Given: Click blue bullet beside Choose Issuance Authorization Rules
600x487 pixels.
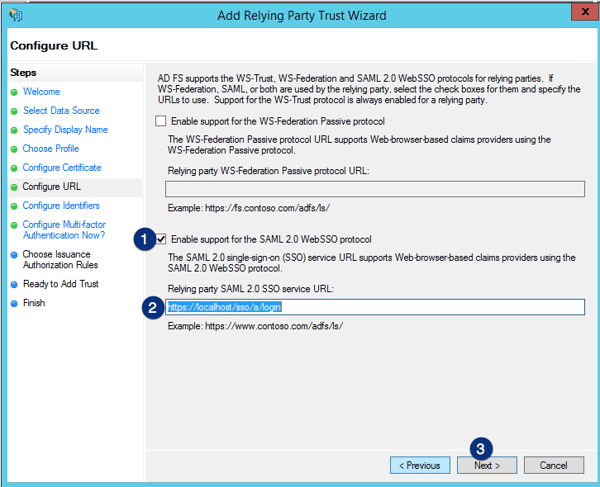Looking at the screenshot, I should coord(14,255).
